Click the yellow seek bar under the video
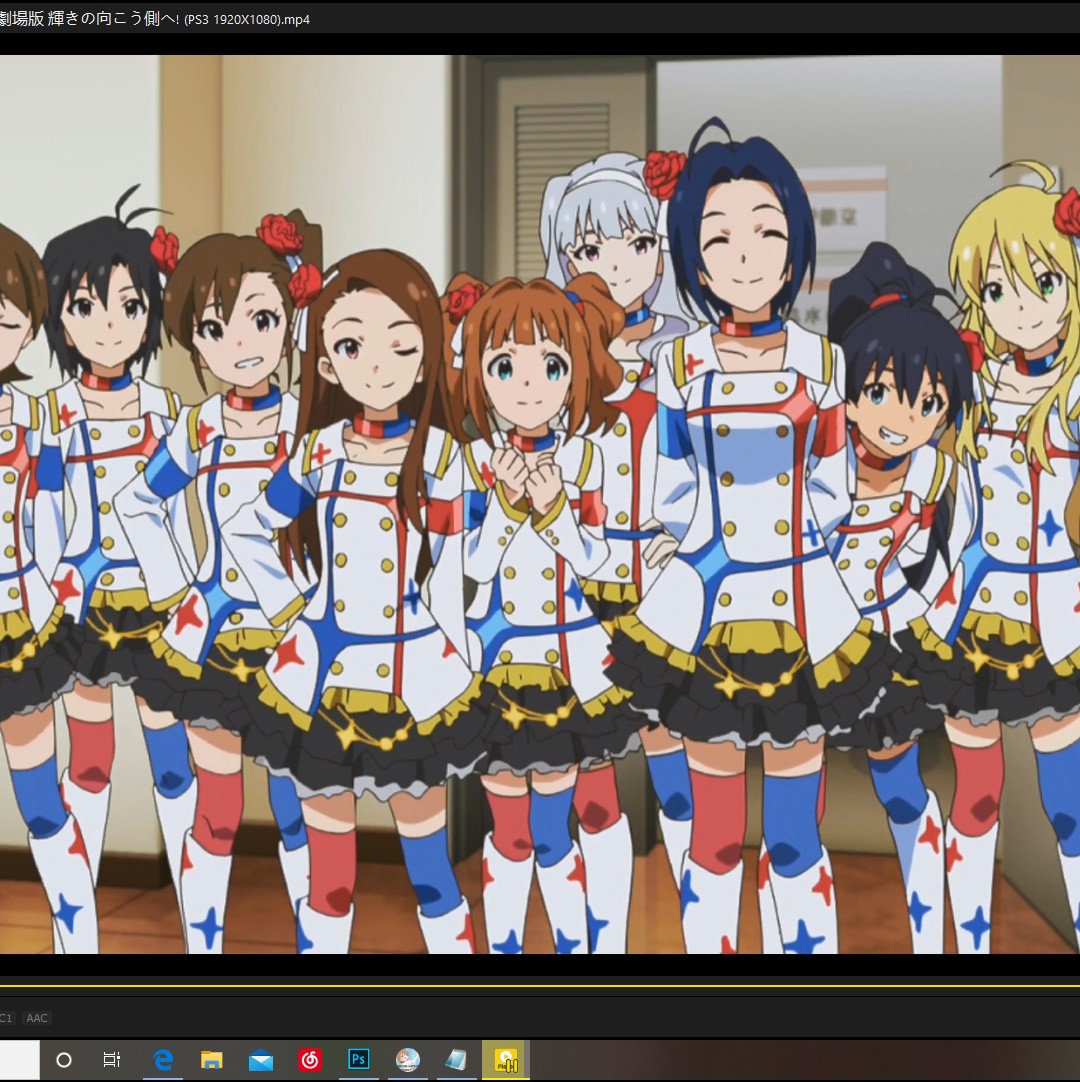The image size is (1080, 1082). (540, 985)
